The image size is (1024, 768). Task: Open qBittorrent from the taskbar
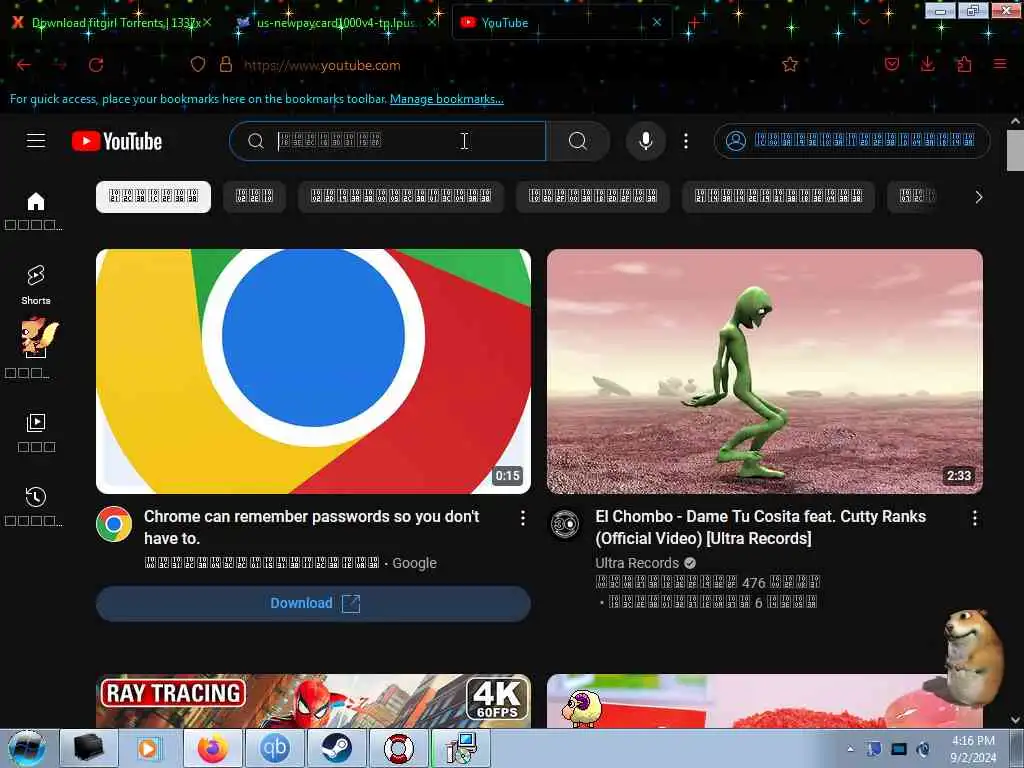[x=274, y=748]
